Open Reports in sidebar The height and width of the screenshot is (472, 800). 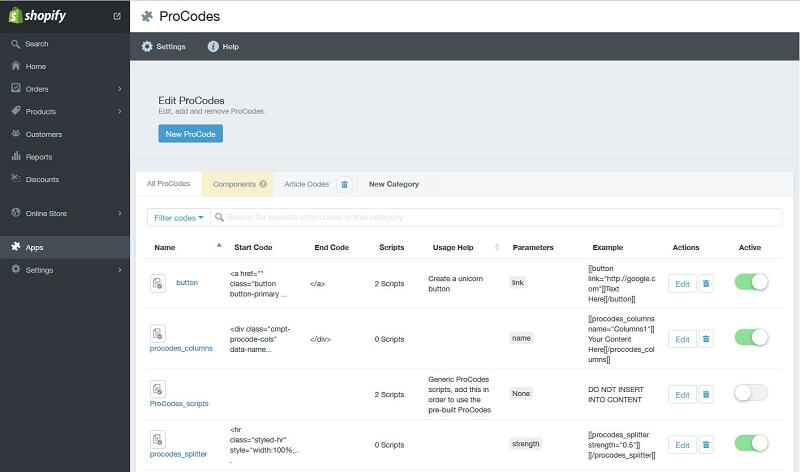click(39, 157)
